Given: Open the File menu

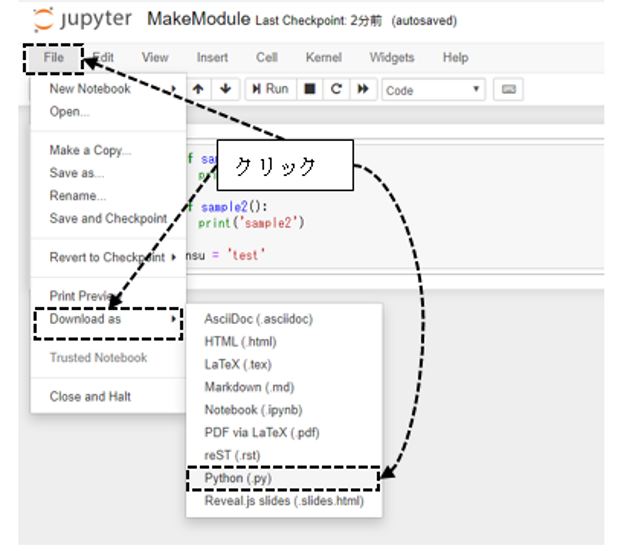Looking at the screenshot, I should coord(54,58).
